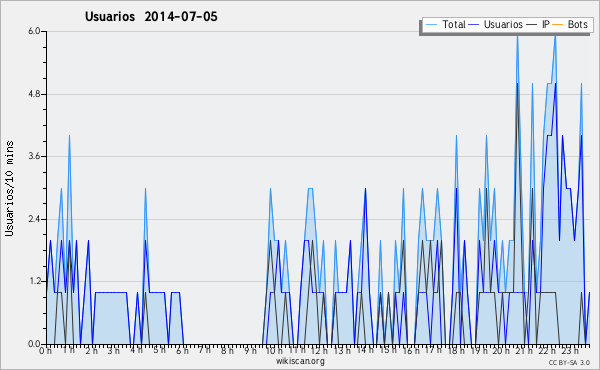Click the '18 h' x-axis tick label
The height and width of the screenshot is (370, 600).
(x=456, y=350)
